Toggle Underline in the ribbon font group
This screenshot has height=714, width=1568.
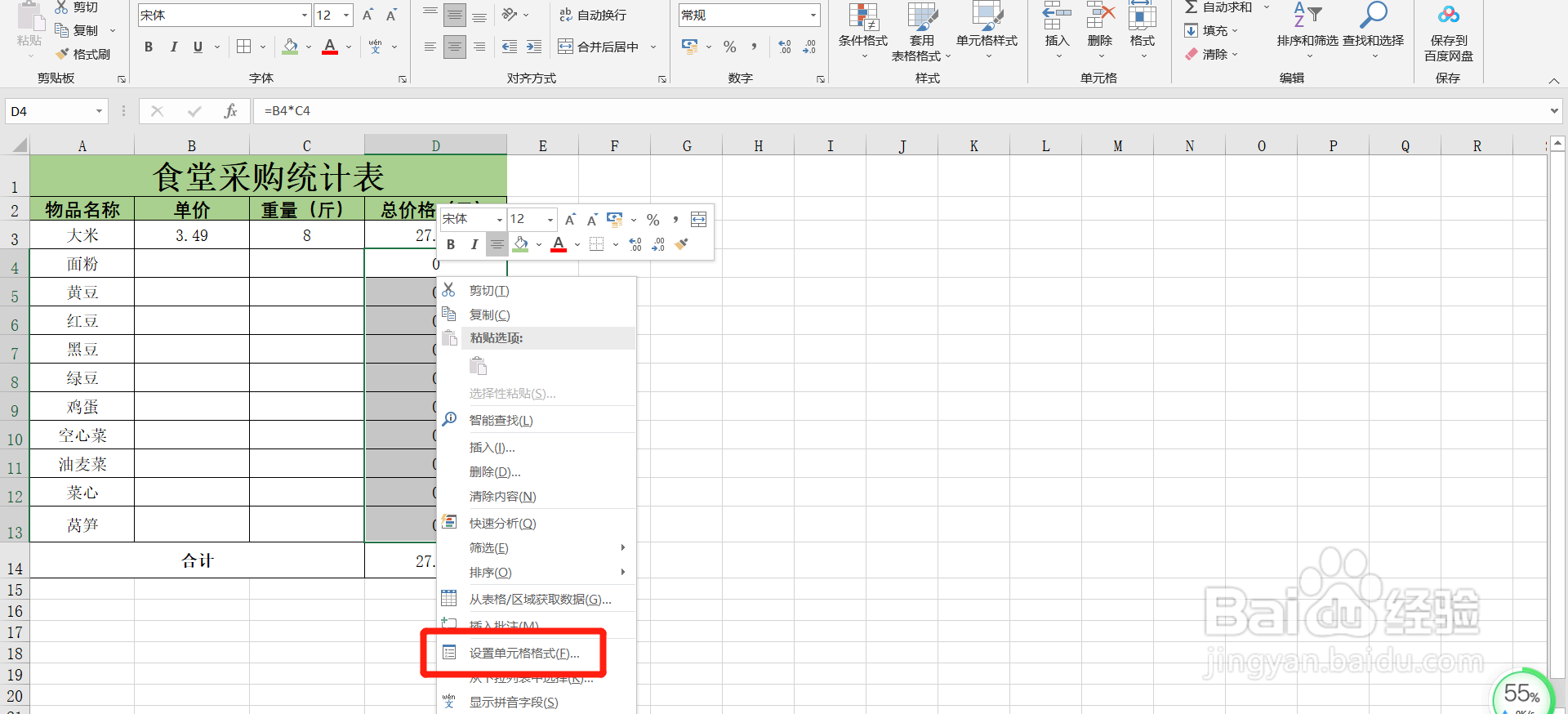[198, 47]
